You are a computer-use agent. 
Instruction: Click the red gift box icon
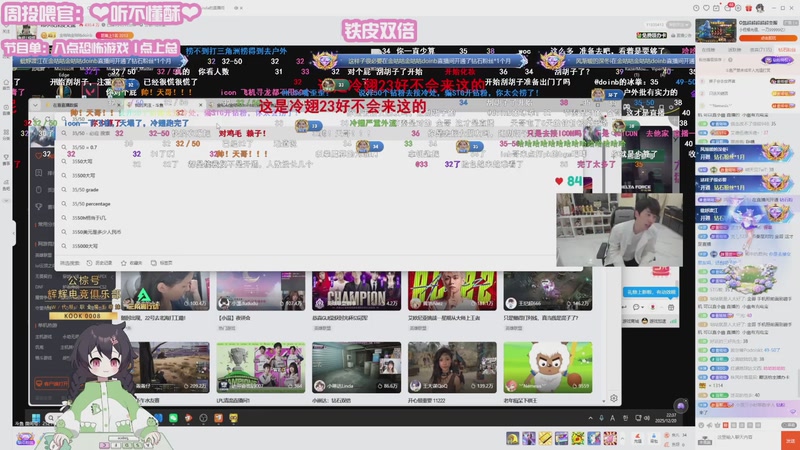(x=748, y=8)
